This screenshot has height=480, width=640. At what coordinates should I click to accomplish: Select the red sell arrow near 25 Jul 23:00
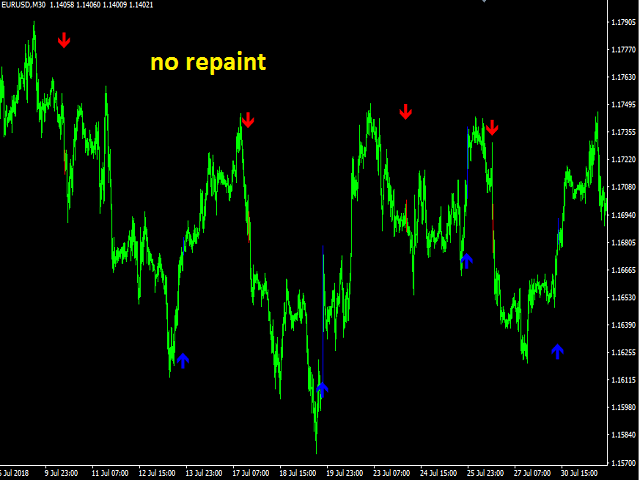click(x=492, y=127)
